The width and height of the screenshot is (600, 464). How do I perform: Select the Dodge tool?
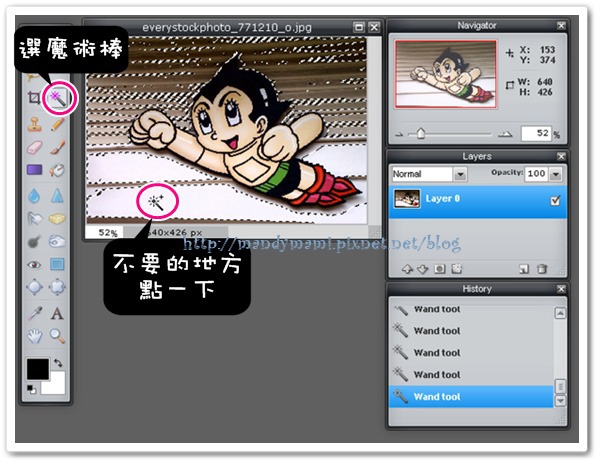34,241
